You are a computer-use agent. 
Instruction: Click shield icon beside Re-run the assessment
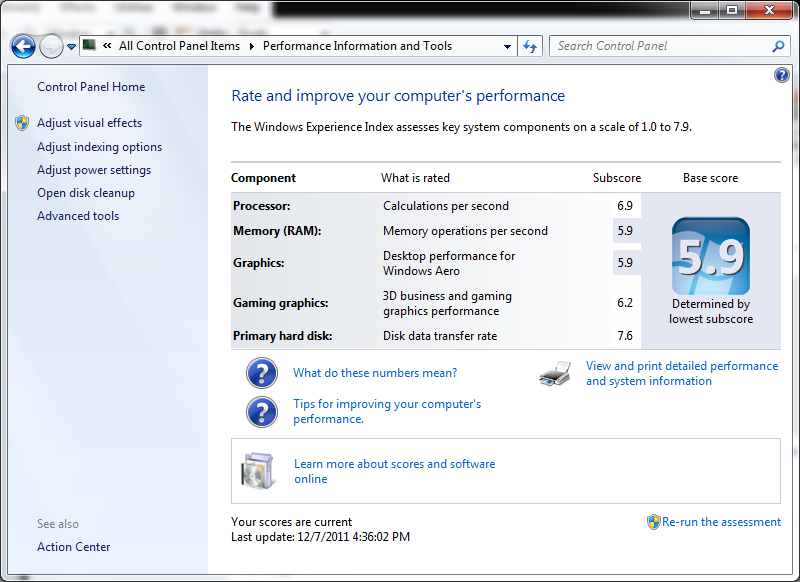(654, 522)
